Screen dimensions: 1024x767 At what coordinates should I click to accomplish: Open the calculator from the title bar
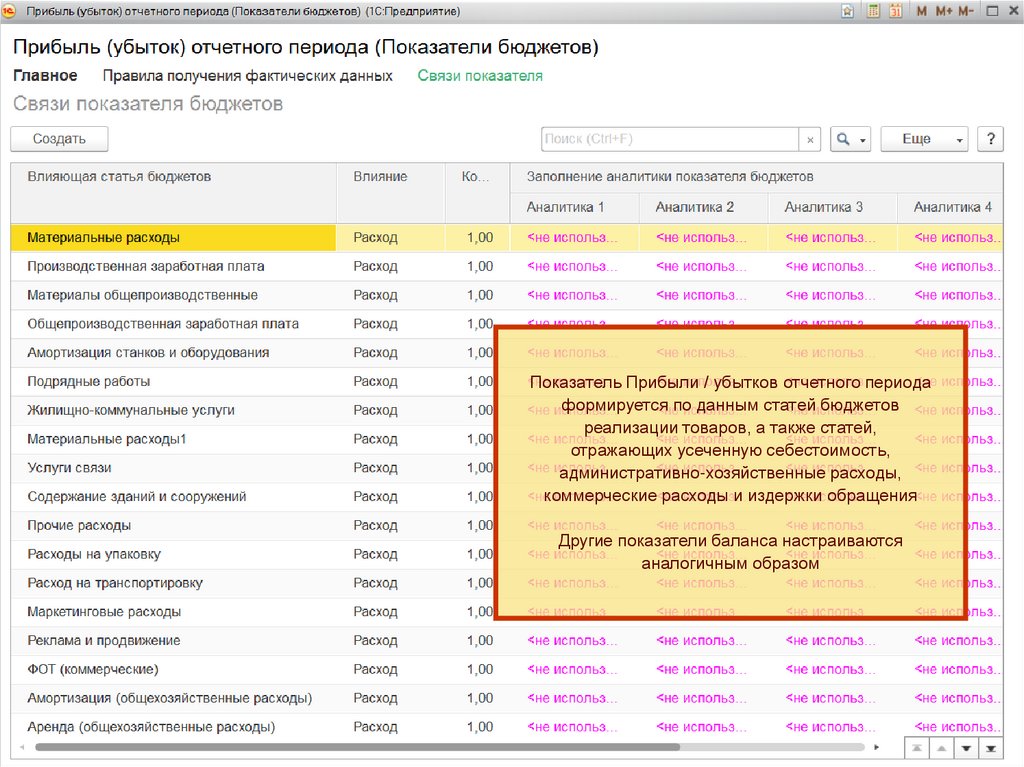point(873,11)
